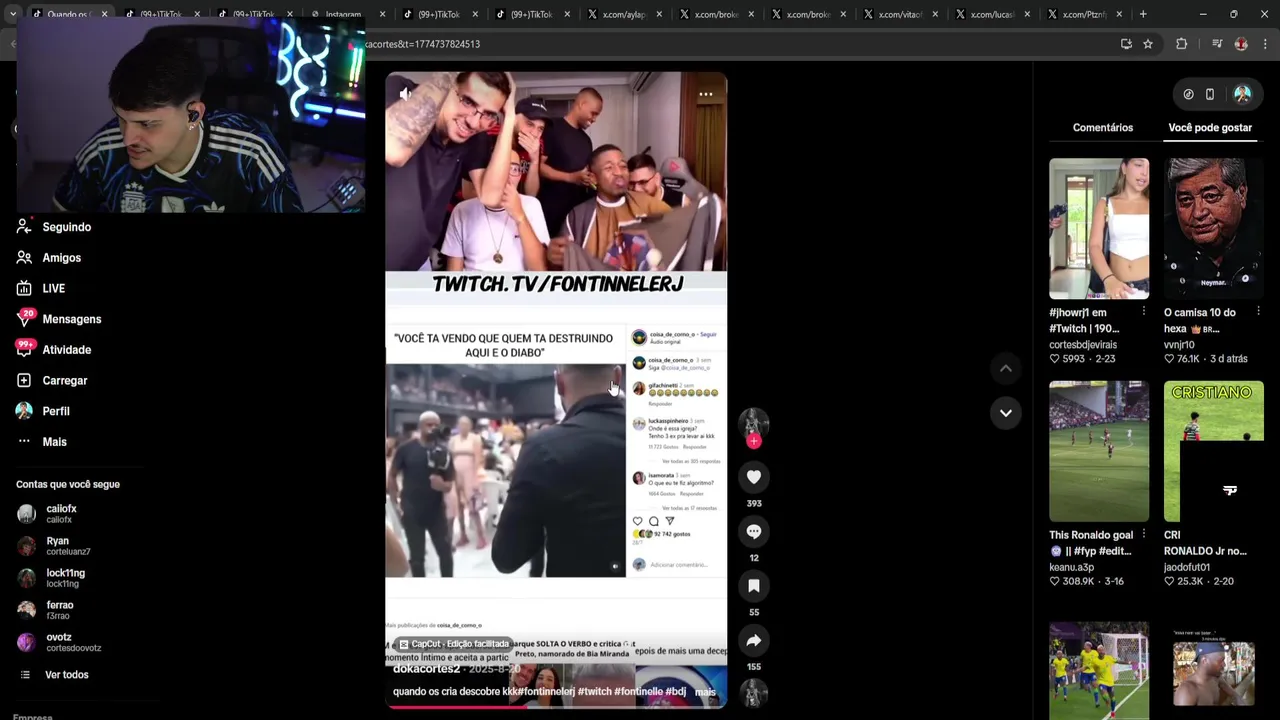
Task: Go to the previous video with up chevron
Action: coord(1006,369)
